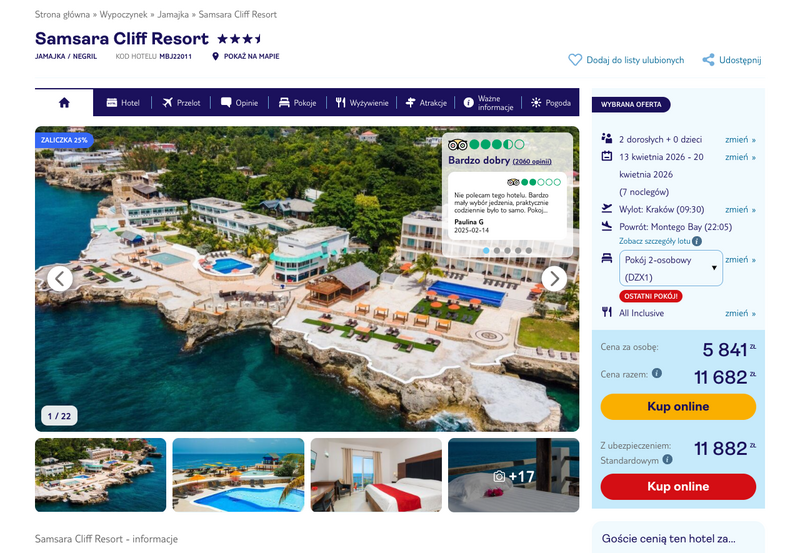800x553 pixels.
Task: Show next photo with right arrow
Action: coord(554,279)
